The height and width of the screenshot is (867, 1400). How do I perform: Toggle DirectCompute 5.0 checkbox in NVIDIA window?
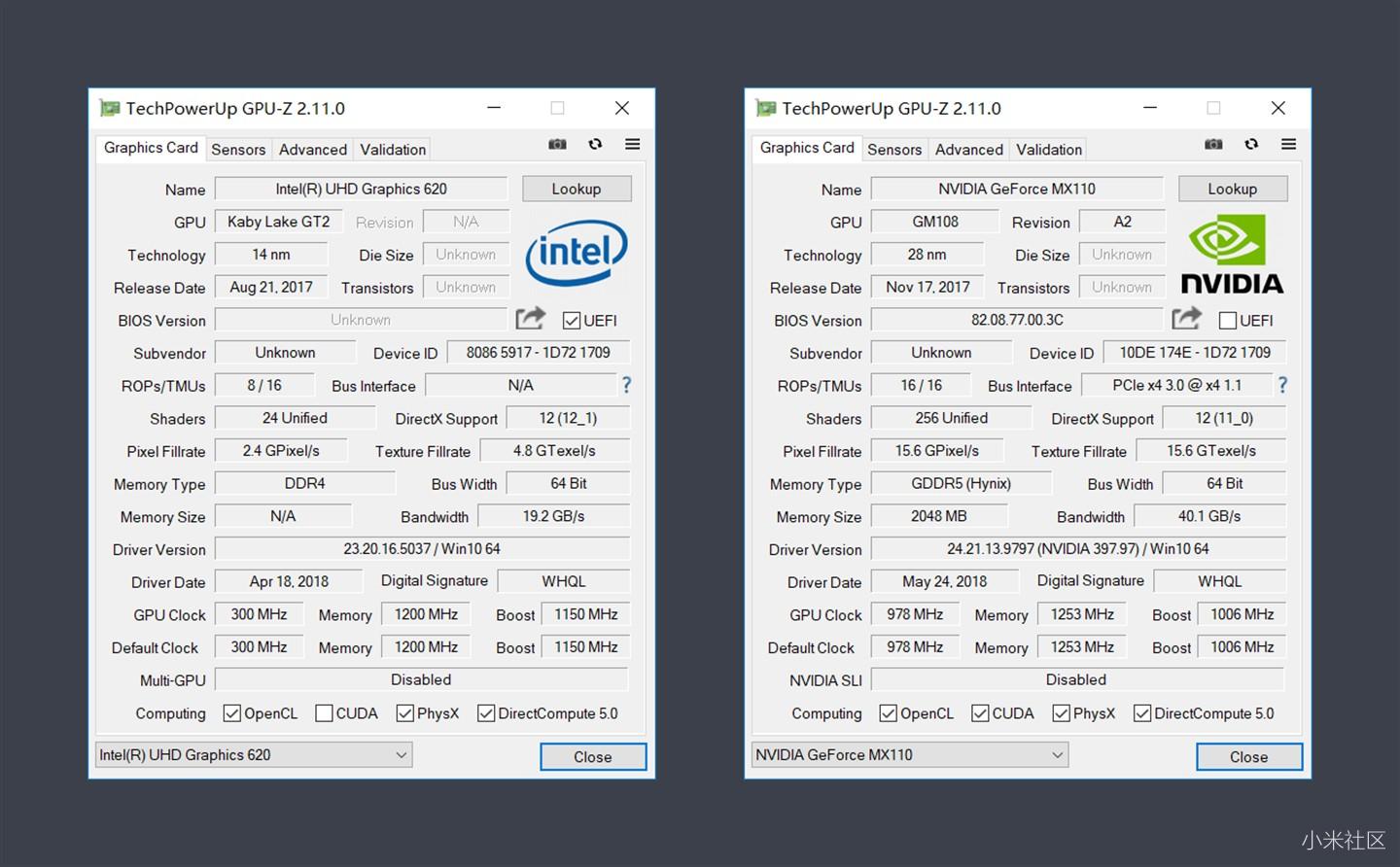[1142, 713]
